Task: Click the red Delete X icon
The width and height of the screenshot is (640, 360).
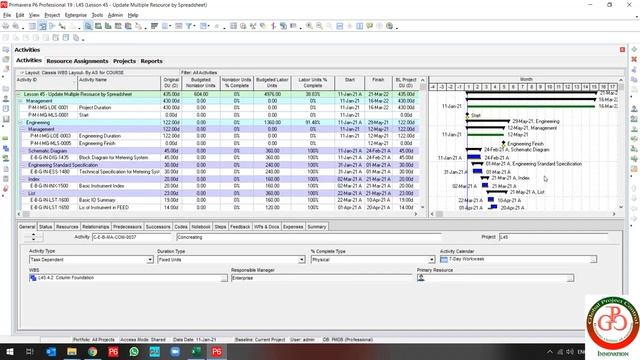Action: [634, 60]
